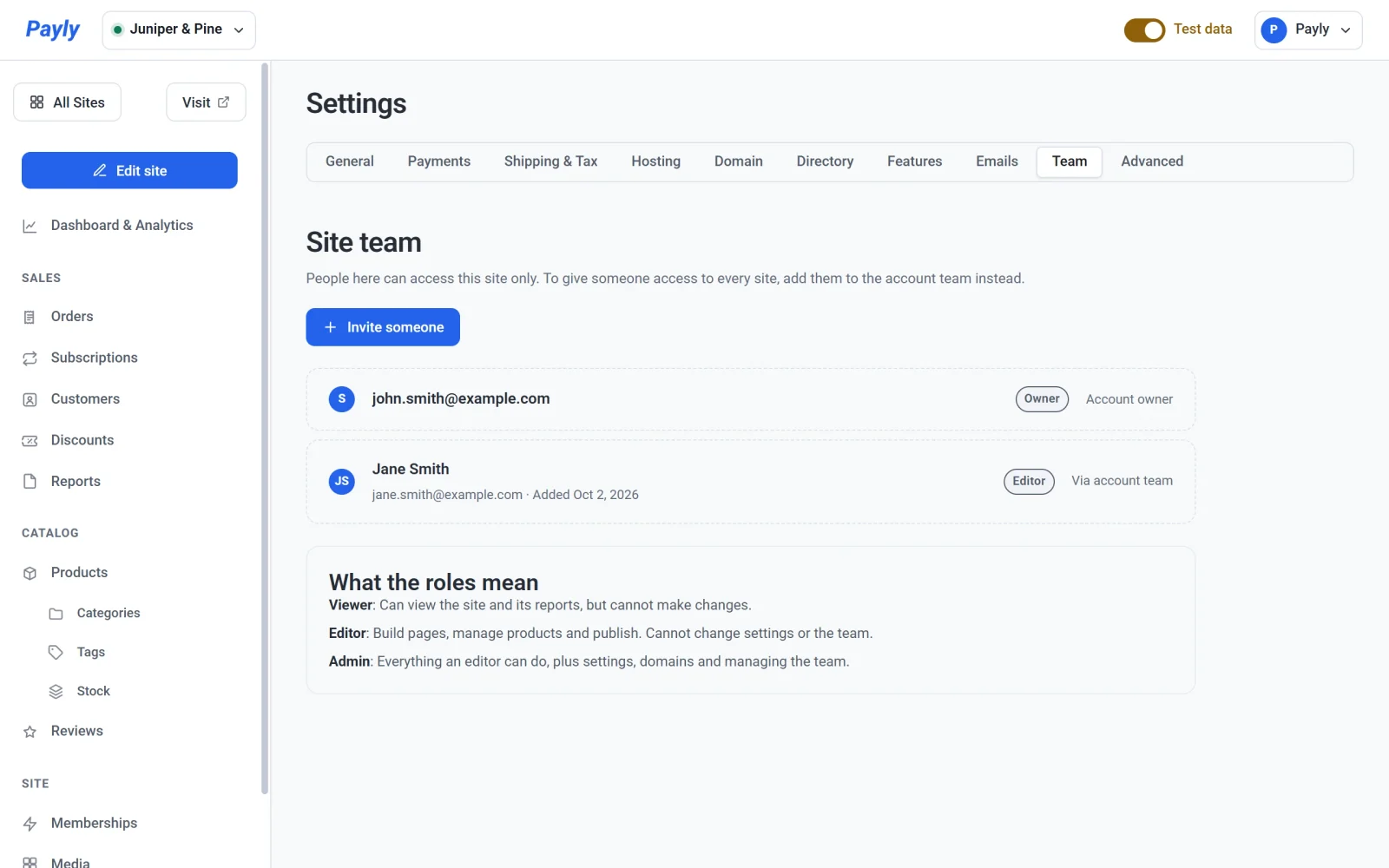Click the Subscriptions repeat icon
Viewport: 1389px width, 868px height.
click(30, 358)
